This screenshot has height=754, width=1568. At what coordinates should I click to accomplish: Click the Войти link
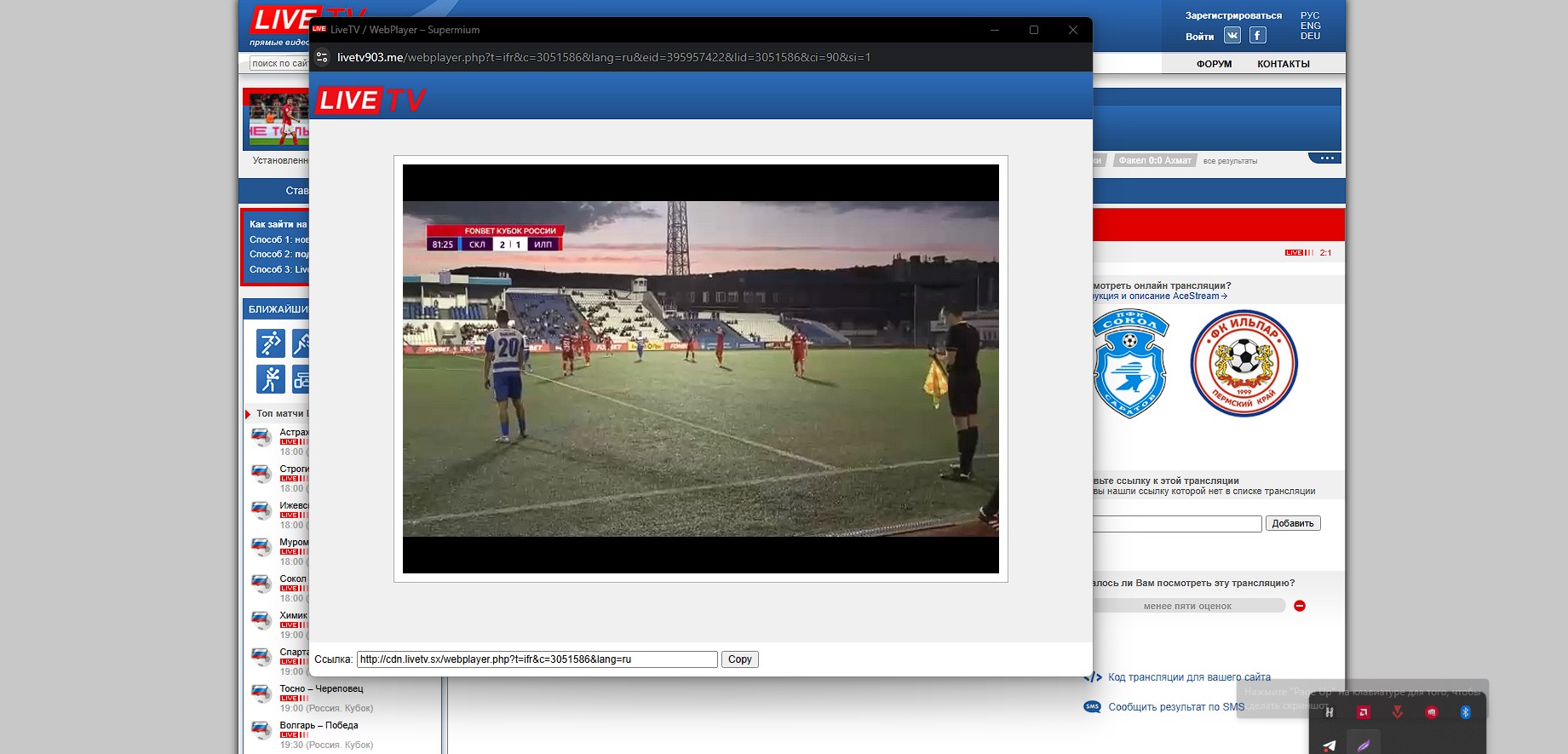click(x=1199, y=37)
